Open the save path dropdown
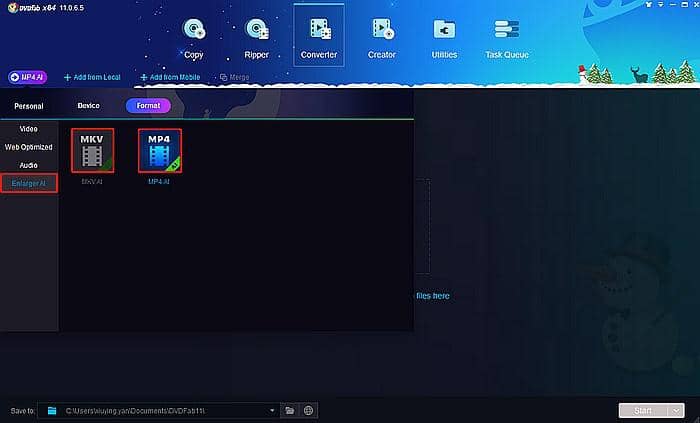Image resolution: width=700 pixels, height=423 pixels. (272, 411)
